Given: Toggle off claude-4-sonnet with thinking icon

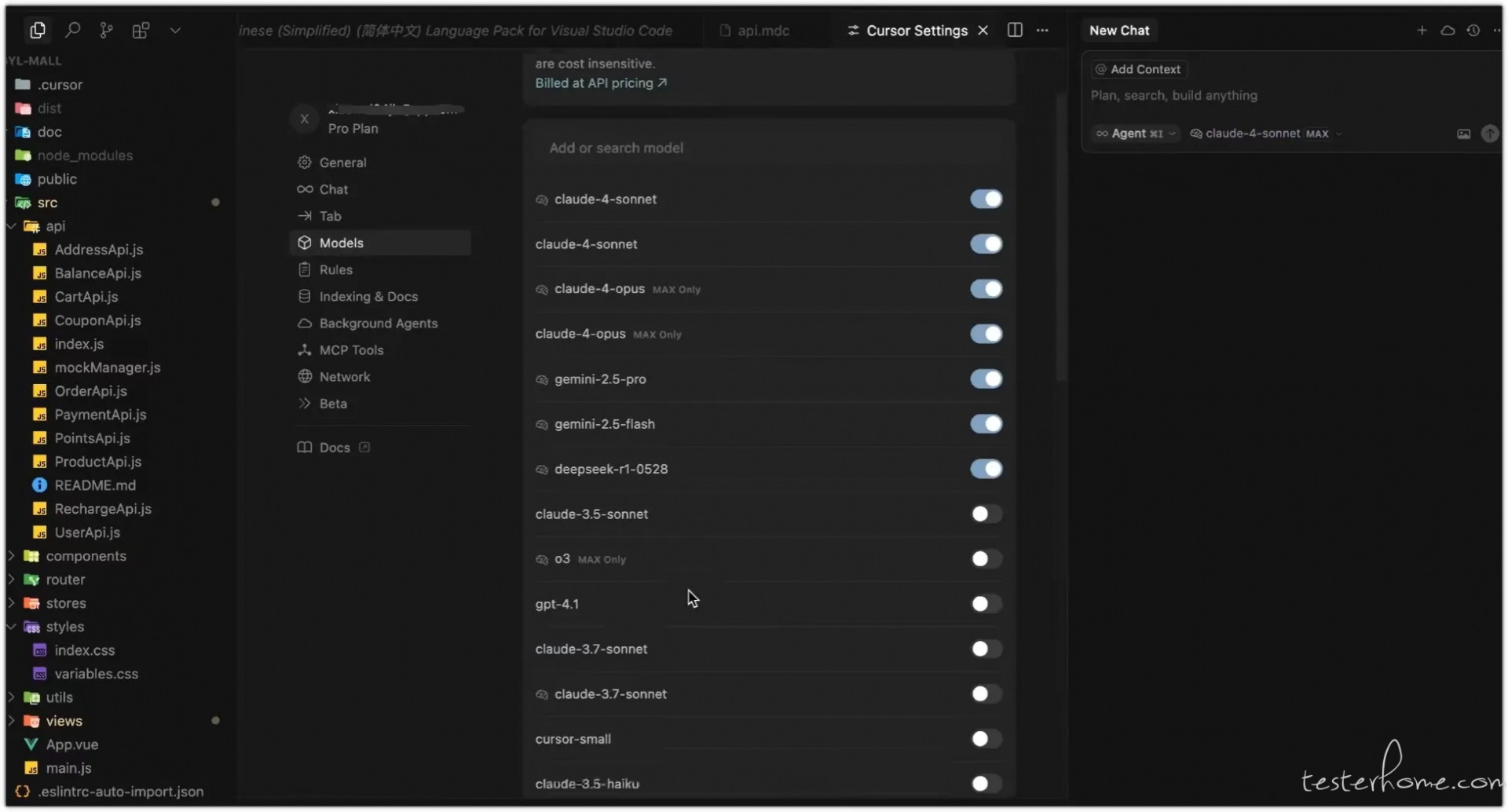Looking at the screenshot, I should click(986, 199).
